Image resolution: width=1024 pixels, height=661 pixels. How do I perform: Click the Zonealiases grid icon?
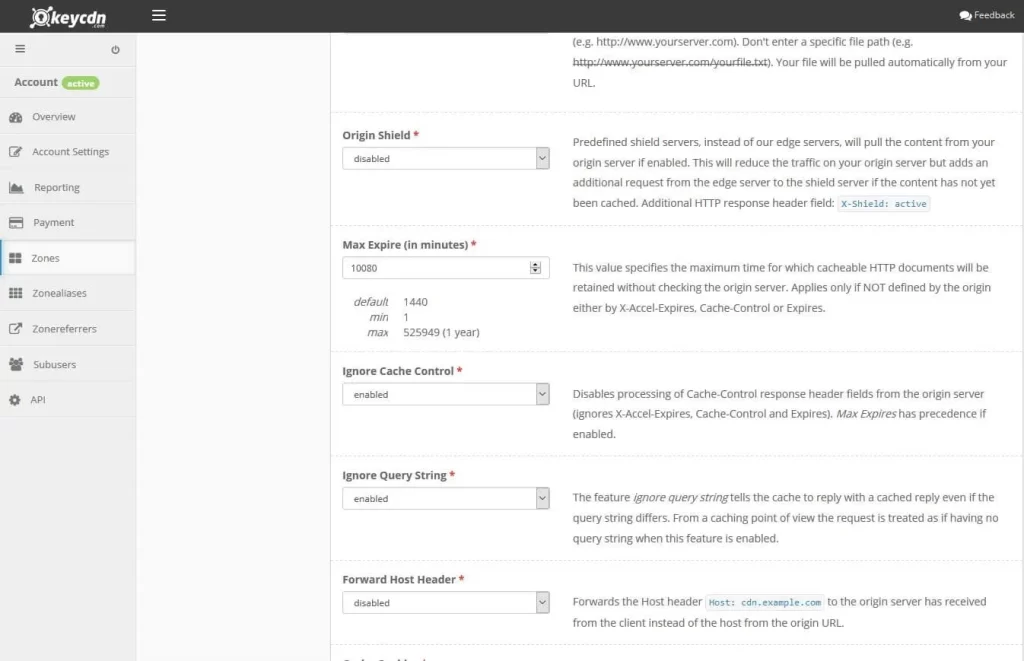pyautogui.click(x=16, y=293)
